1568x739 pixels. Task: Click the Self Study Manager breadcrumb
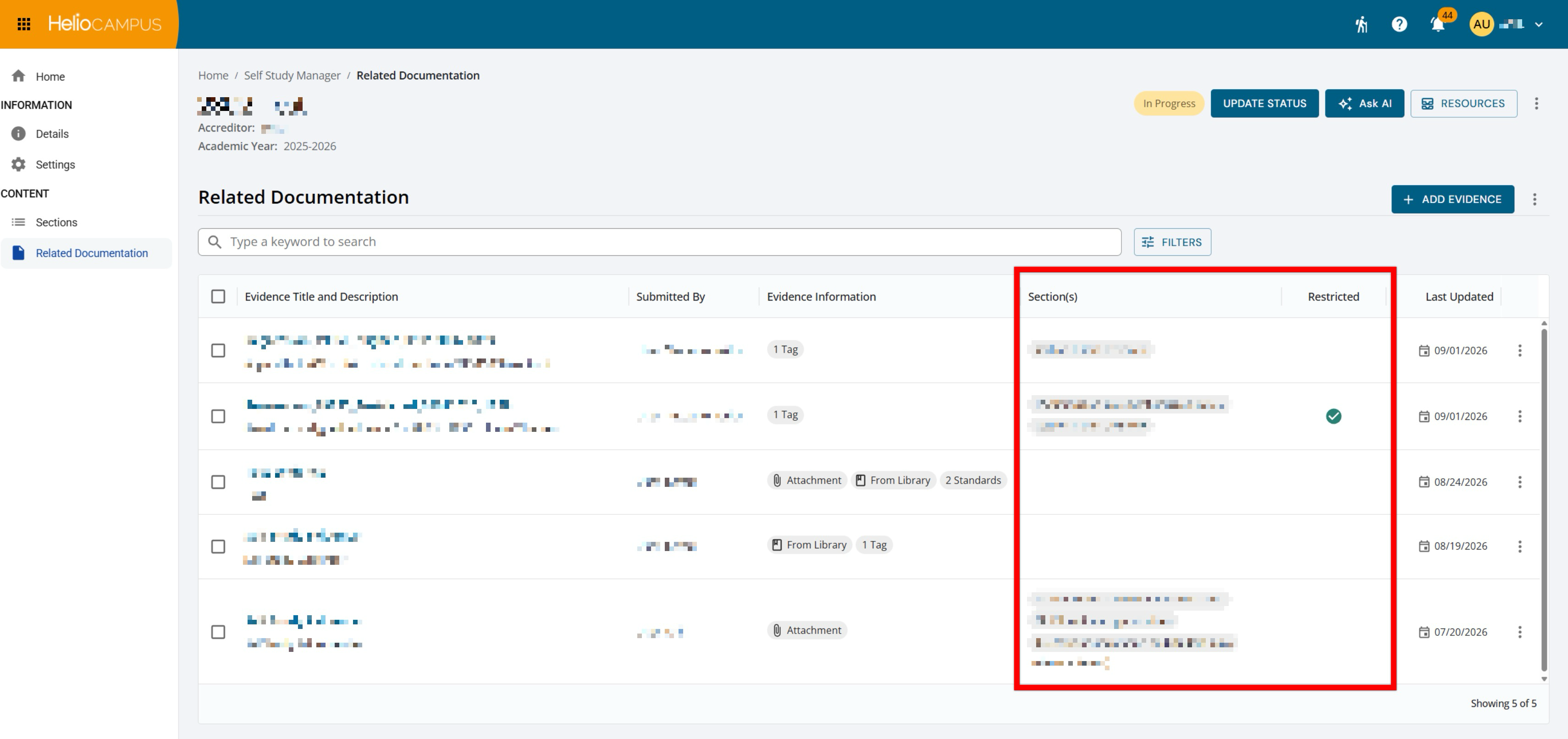(x=292, y=76)
